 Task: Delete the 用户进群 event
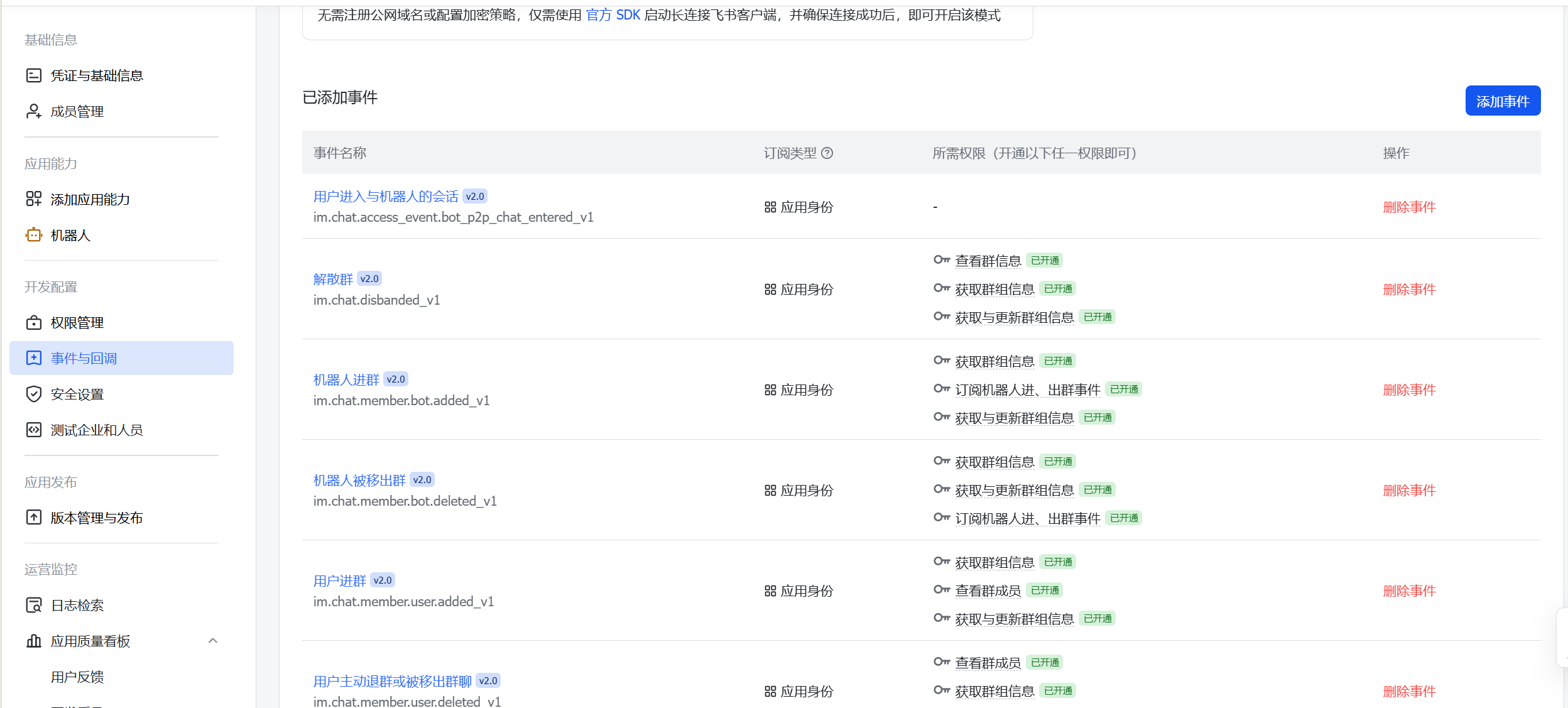[1409, 591]
